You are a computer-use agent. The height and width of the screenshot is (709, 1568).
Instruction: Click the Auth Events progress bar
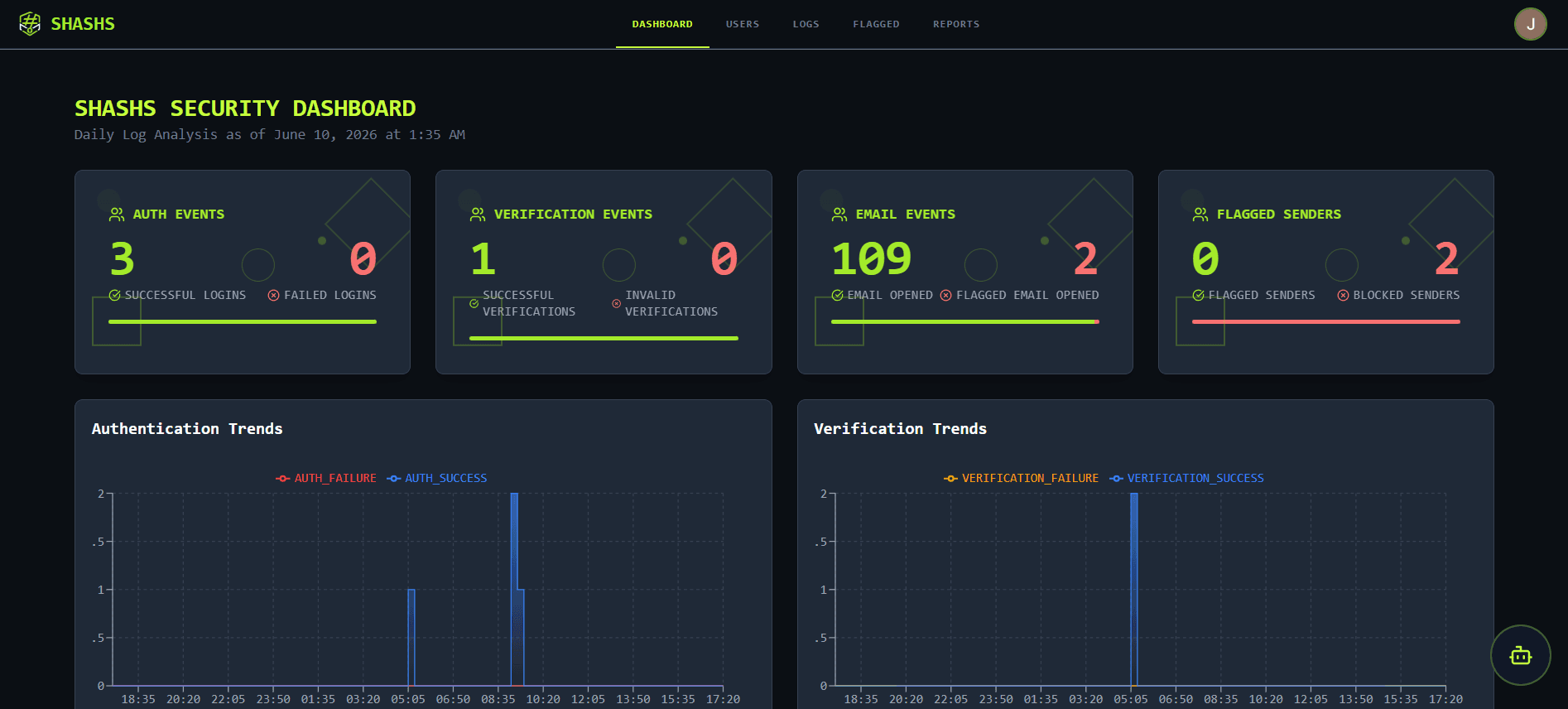coord(243,321)
